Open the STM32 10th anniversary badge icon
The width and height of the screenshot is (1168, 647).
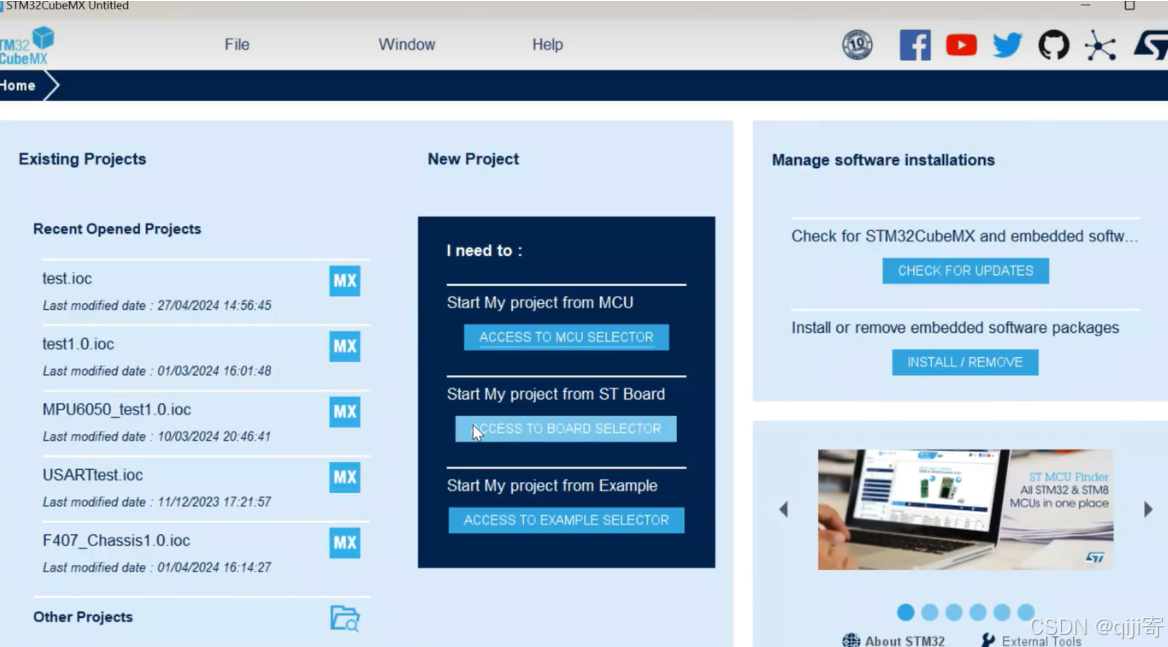857,45
